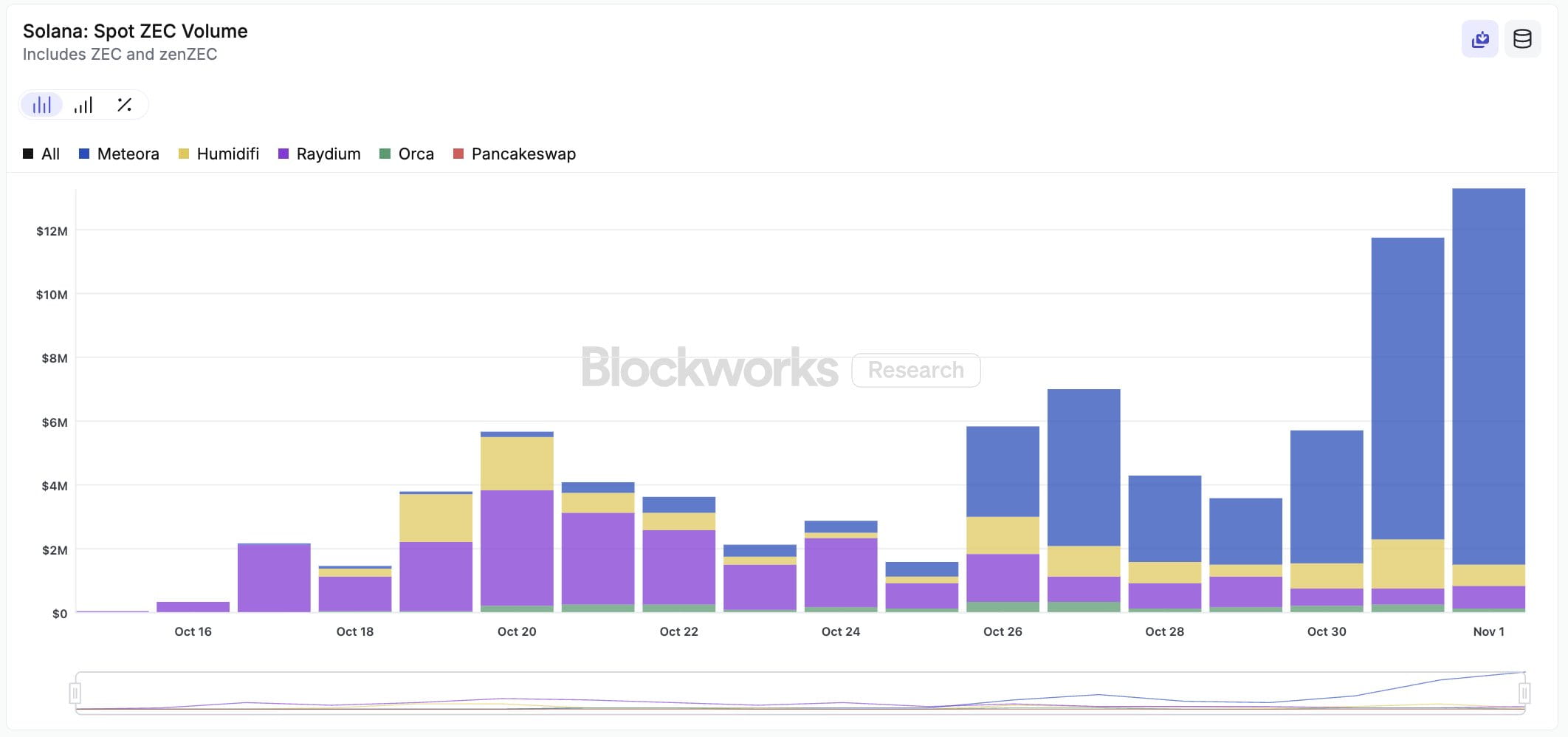The width and height of the screenshot is (1568, 737).
Task: Select the standard bar chart view icon
Action: pos(42,105)
